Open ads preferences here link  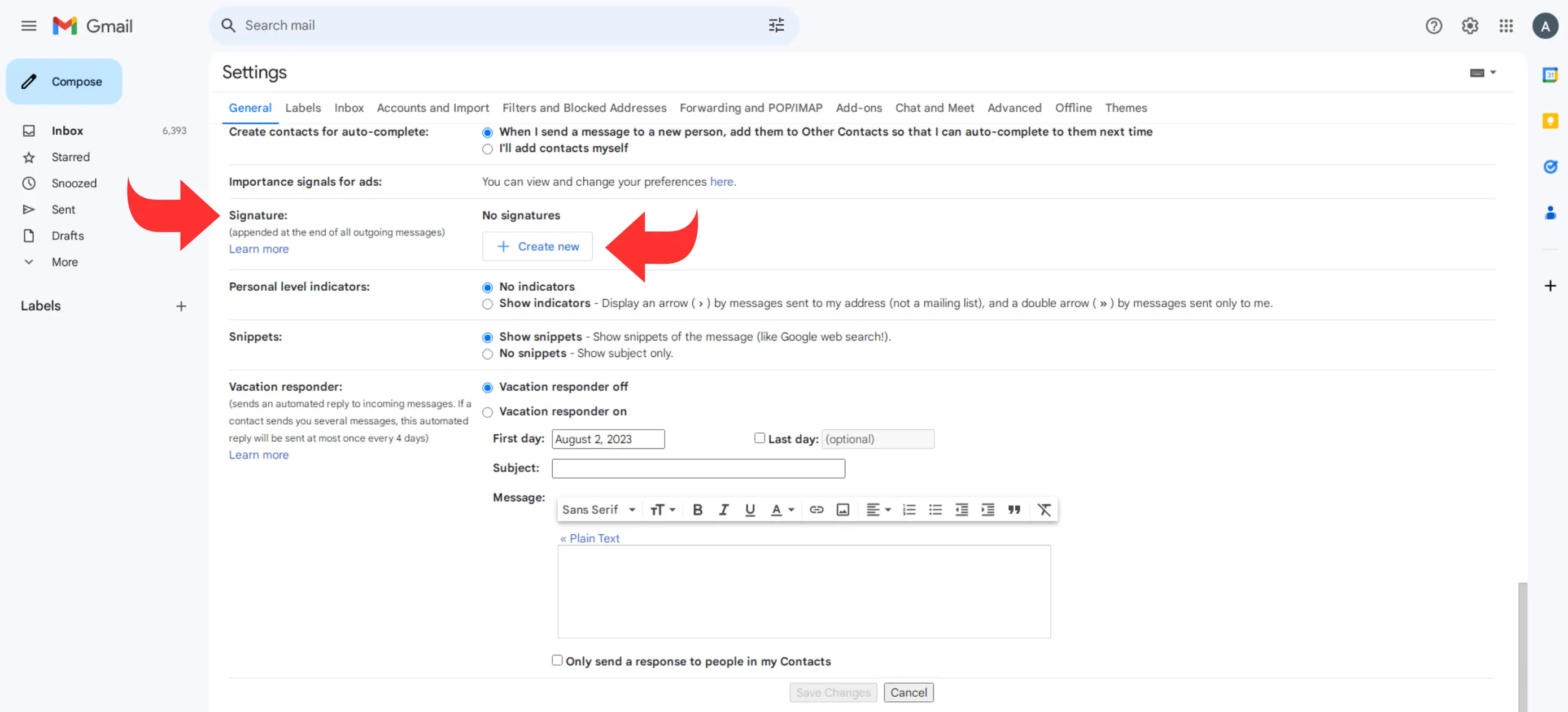[x=721, y=181]
